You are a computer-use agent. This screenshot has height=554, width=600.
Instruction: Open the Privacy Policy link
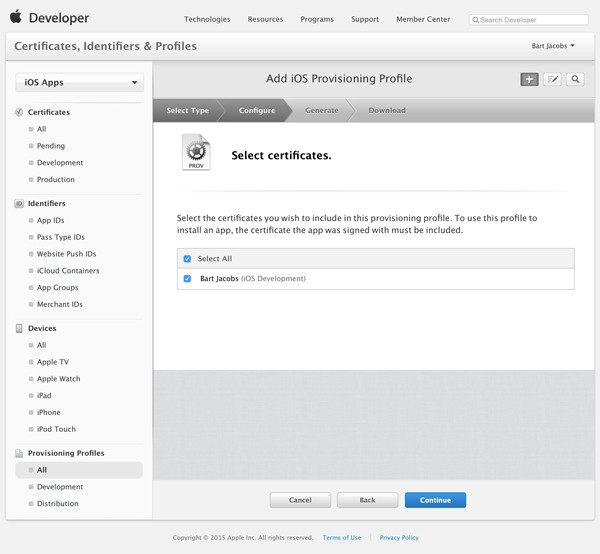click(399, 538)
